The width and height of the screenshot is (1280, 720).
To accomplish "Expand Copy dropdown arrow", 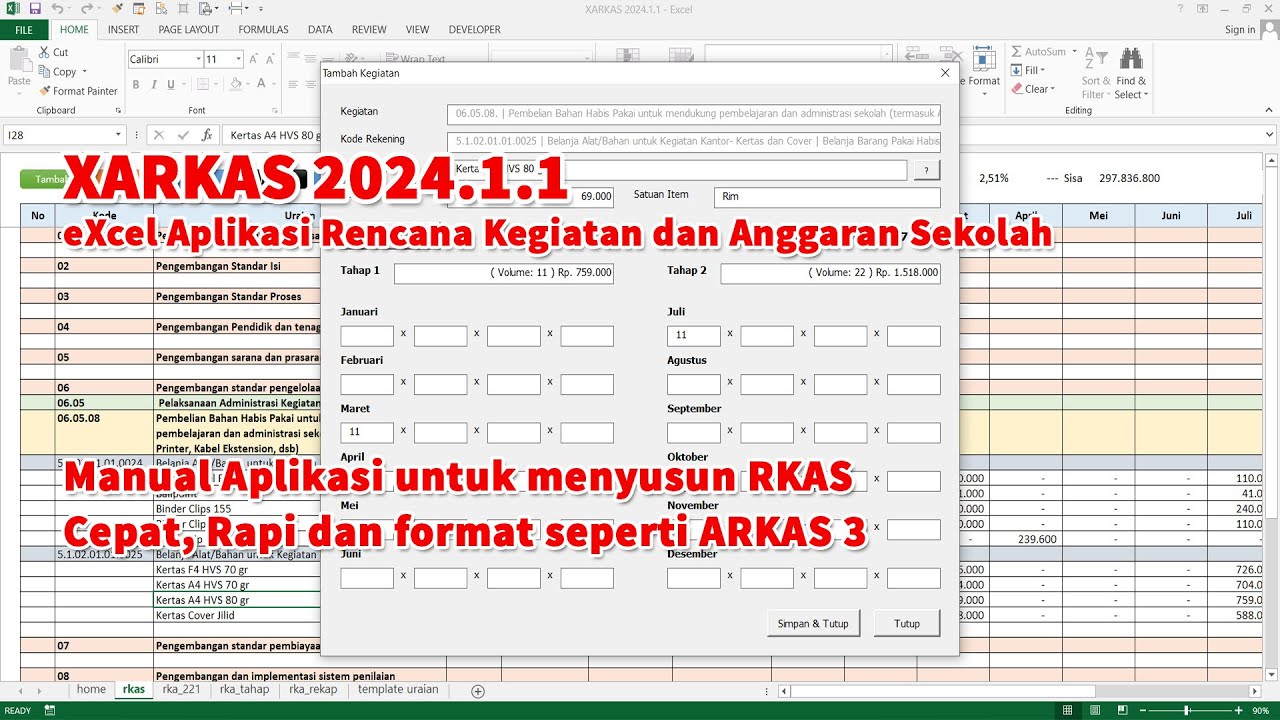I will click(x=84, y=72).
